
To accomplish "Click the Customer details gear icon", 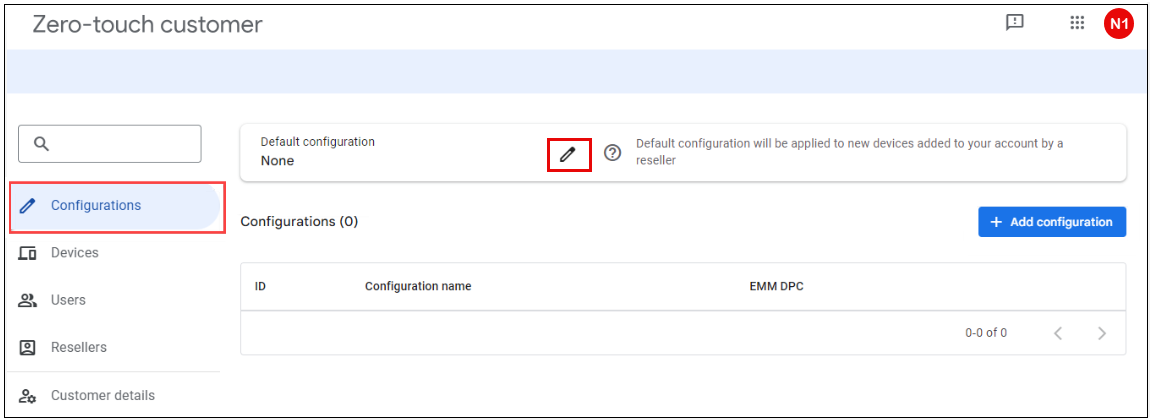I will pos(29,396).
